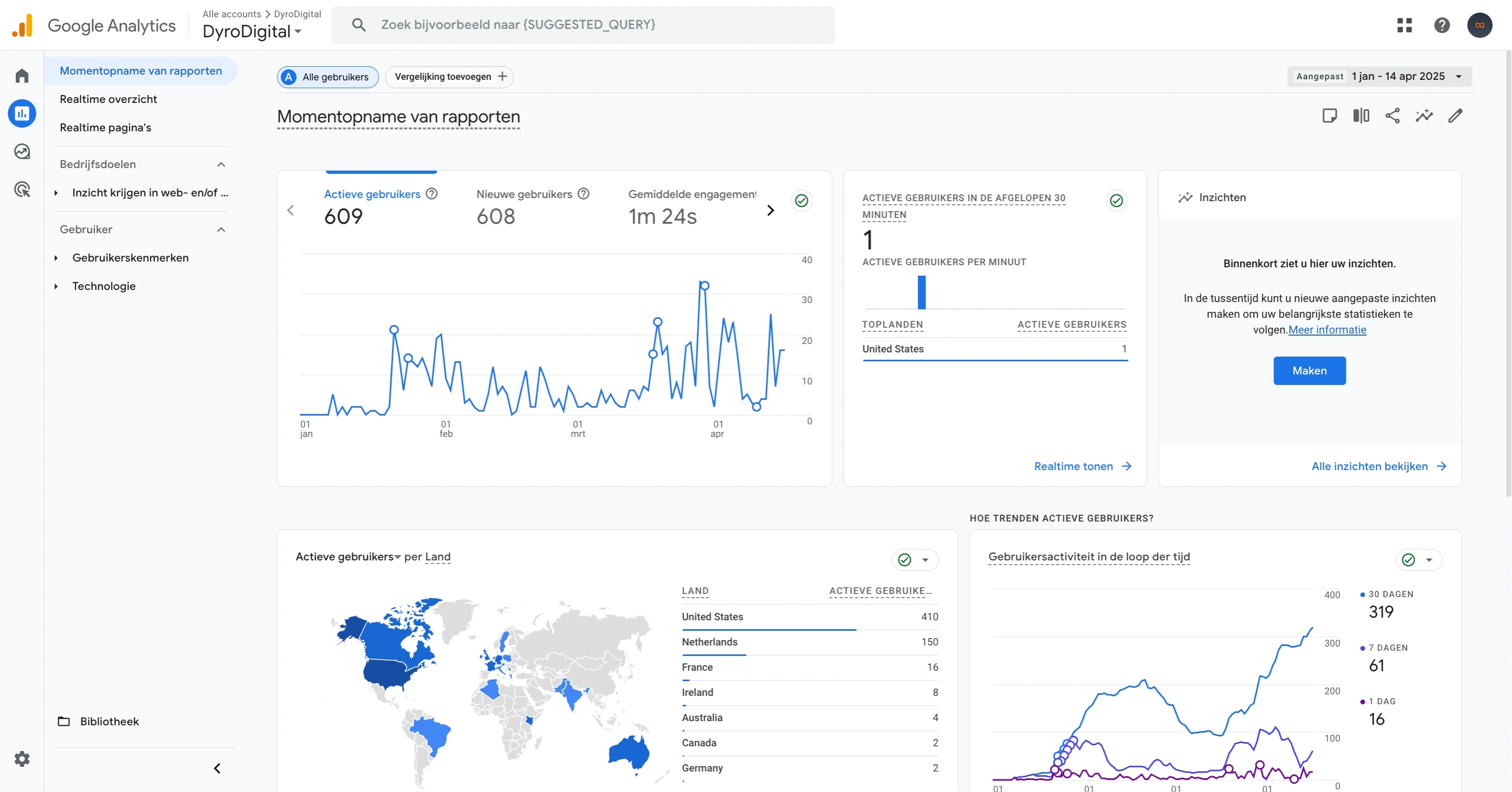Open the Advertising icon in the left rail
The image size is (1512, 792).
pyautogui.click(x=22, y=189)
